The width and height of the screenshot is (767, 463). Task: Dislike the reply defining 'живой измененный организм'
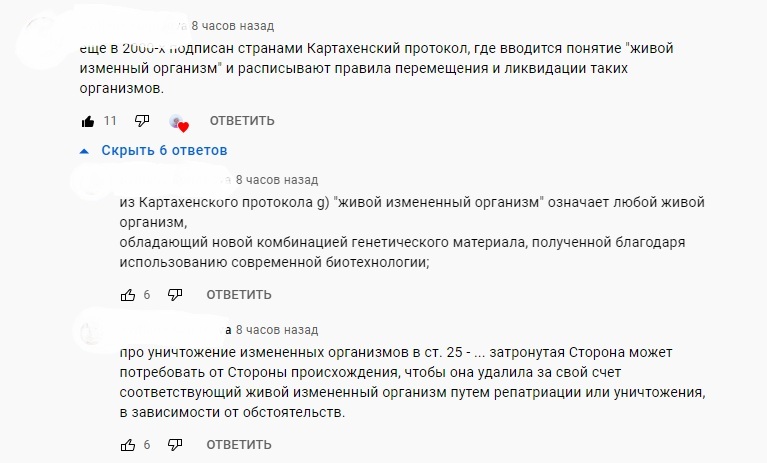[175, 295]
